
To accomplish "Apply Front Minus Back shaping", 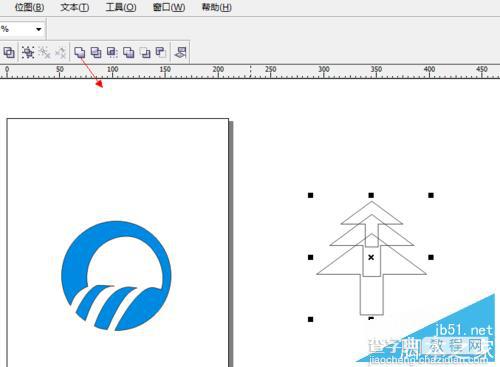I will 145,52.
